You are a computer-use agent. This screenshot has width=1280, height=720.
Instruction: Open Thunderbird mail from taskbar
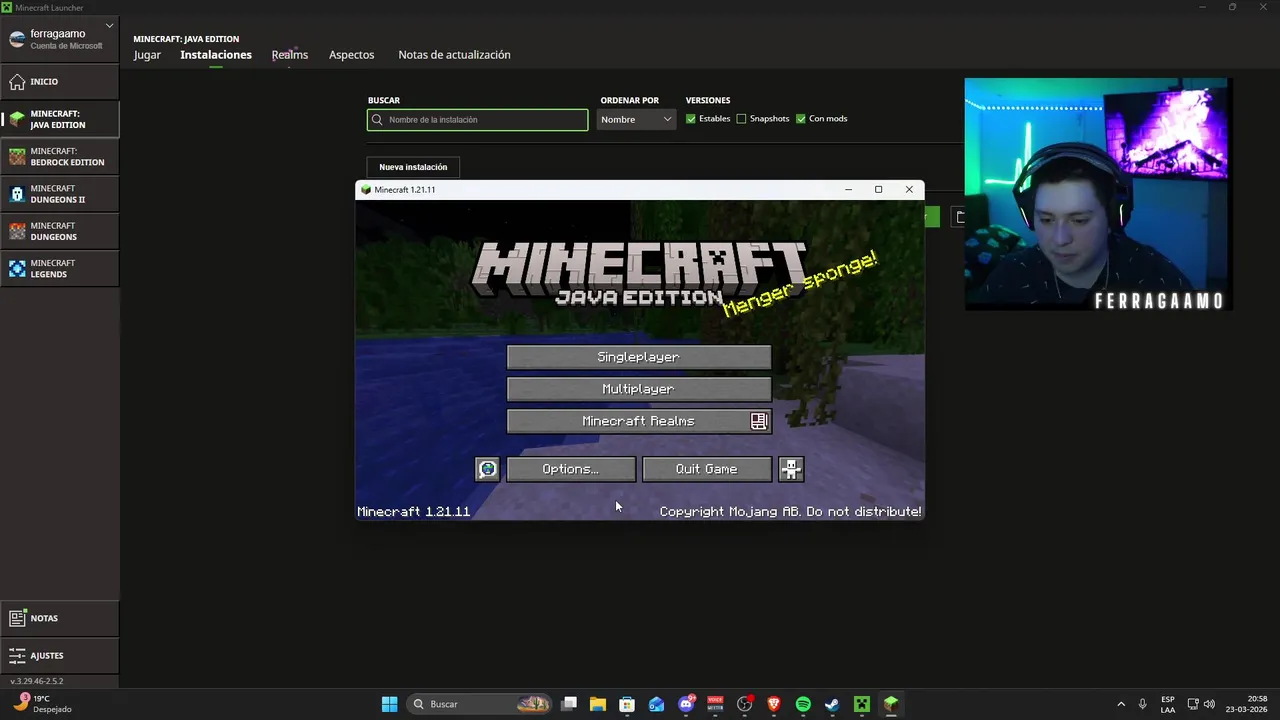(656, 704)
